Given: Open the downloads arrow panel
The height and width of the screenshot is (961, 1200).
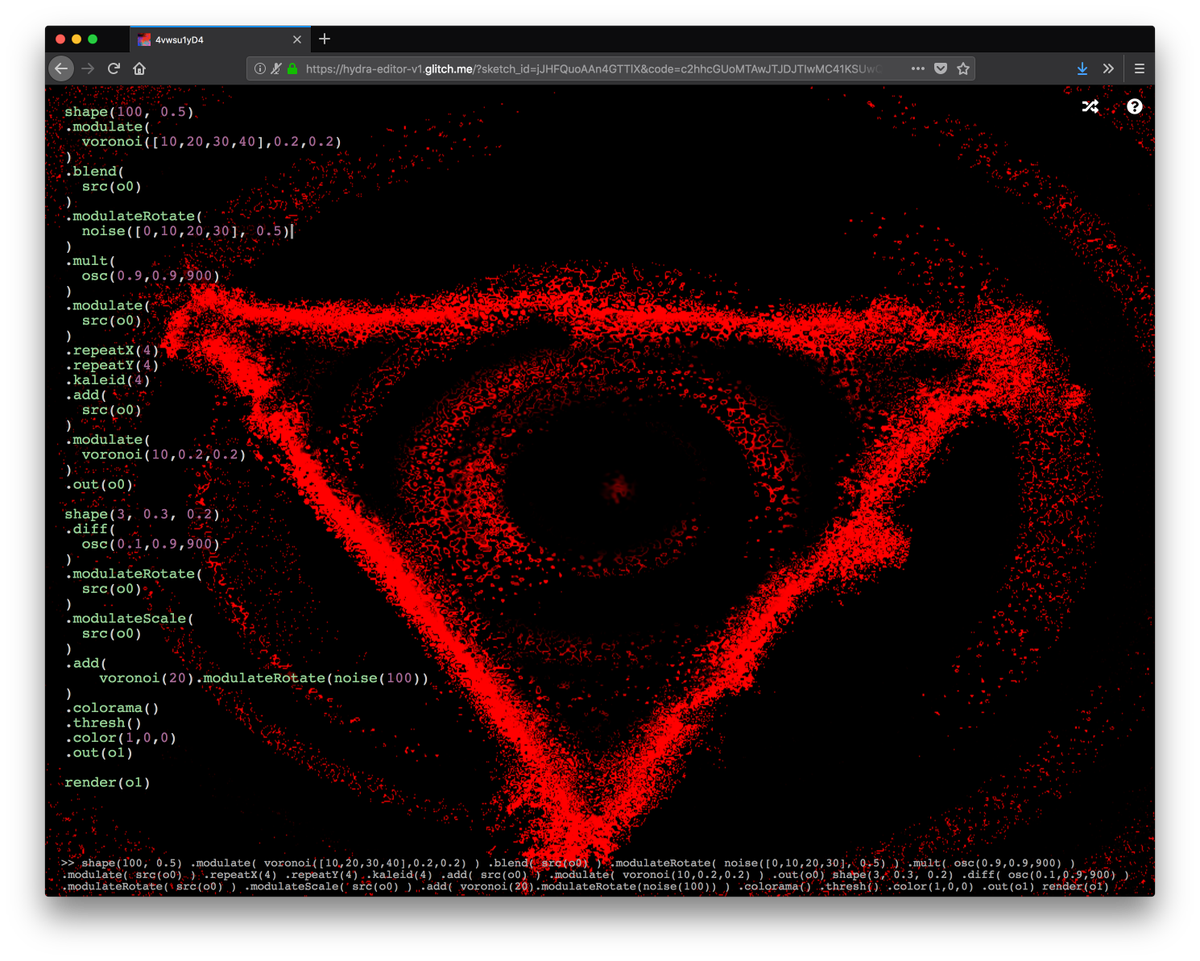Looking at the screenshot, I should pyautogui.click(x=1082, y=69).
